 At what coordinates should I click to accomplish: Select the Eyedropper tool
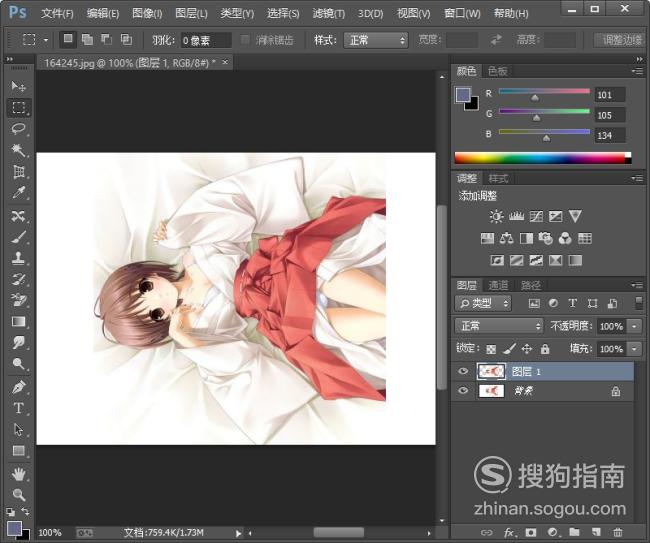click(x=18, y=192)
